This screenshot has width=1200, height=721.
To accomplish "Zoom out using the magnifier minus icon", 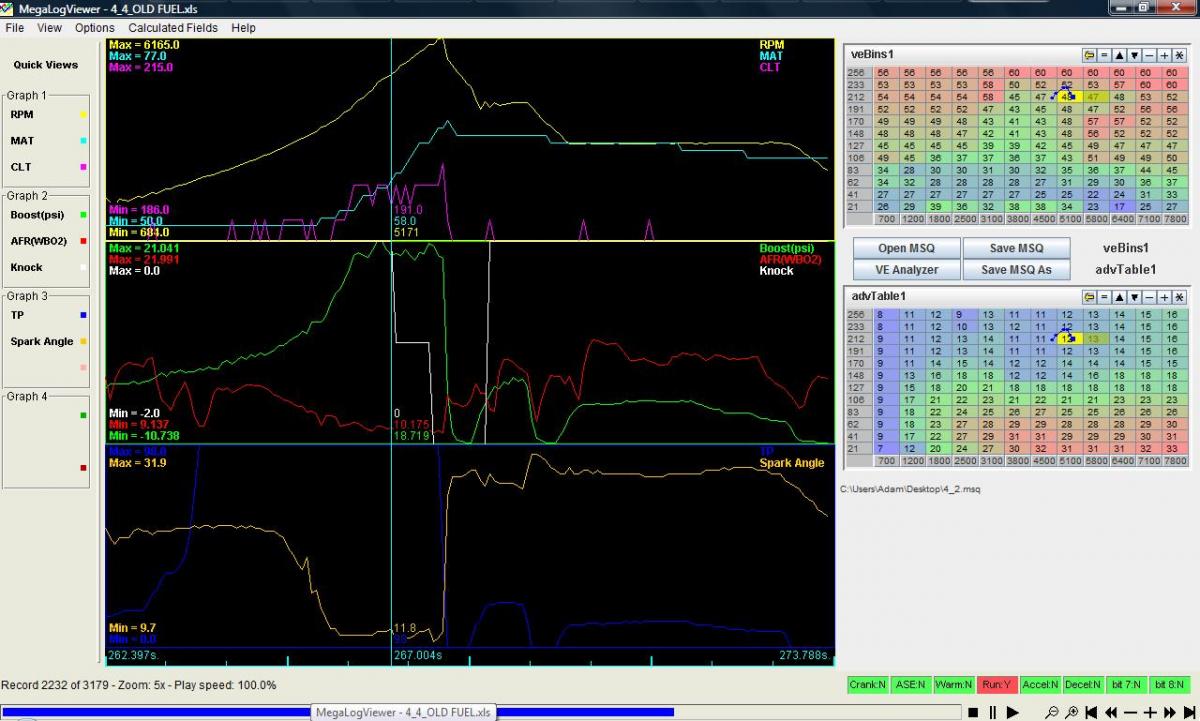I will 1051,712.
